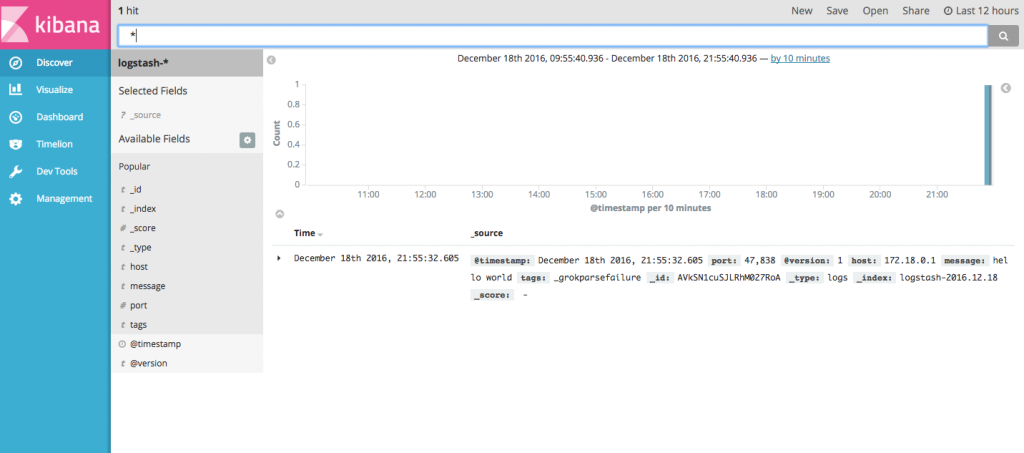Click Share in the top menu
Viewport: 1024px width, 453px height.
pos(916,11)
